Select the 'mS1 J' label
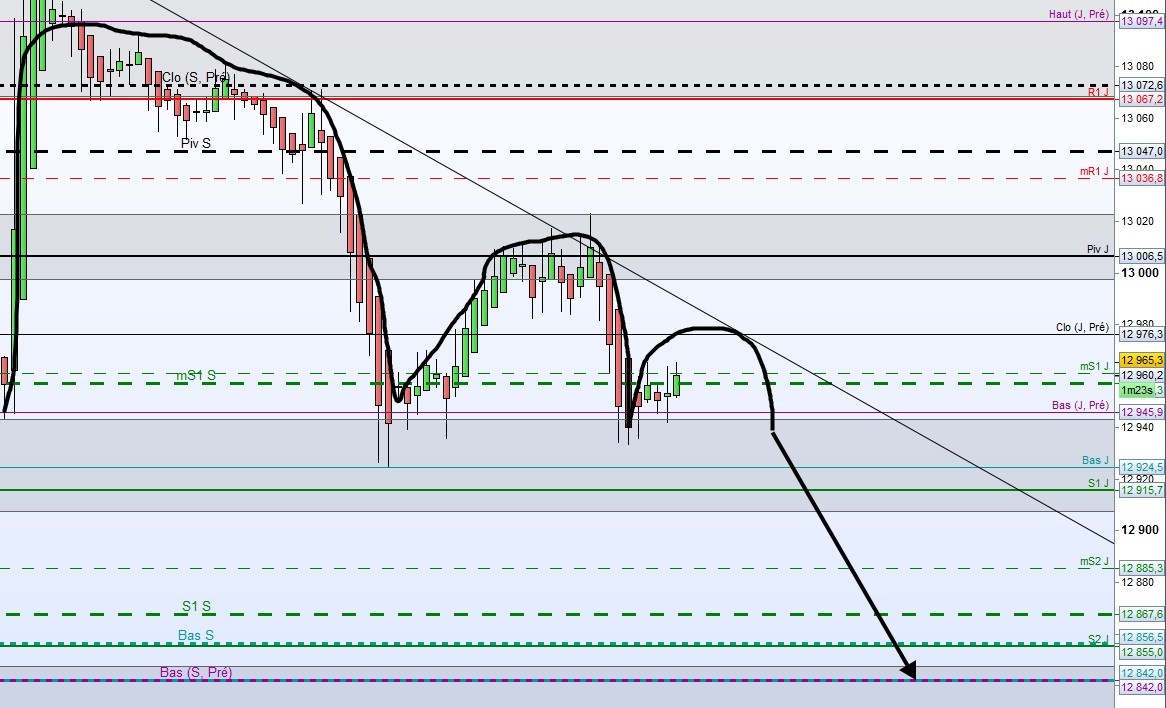 click(1094, 366)
